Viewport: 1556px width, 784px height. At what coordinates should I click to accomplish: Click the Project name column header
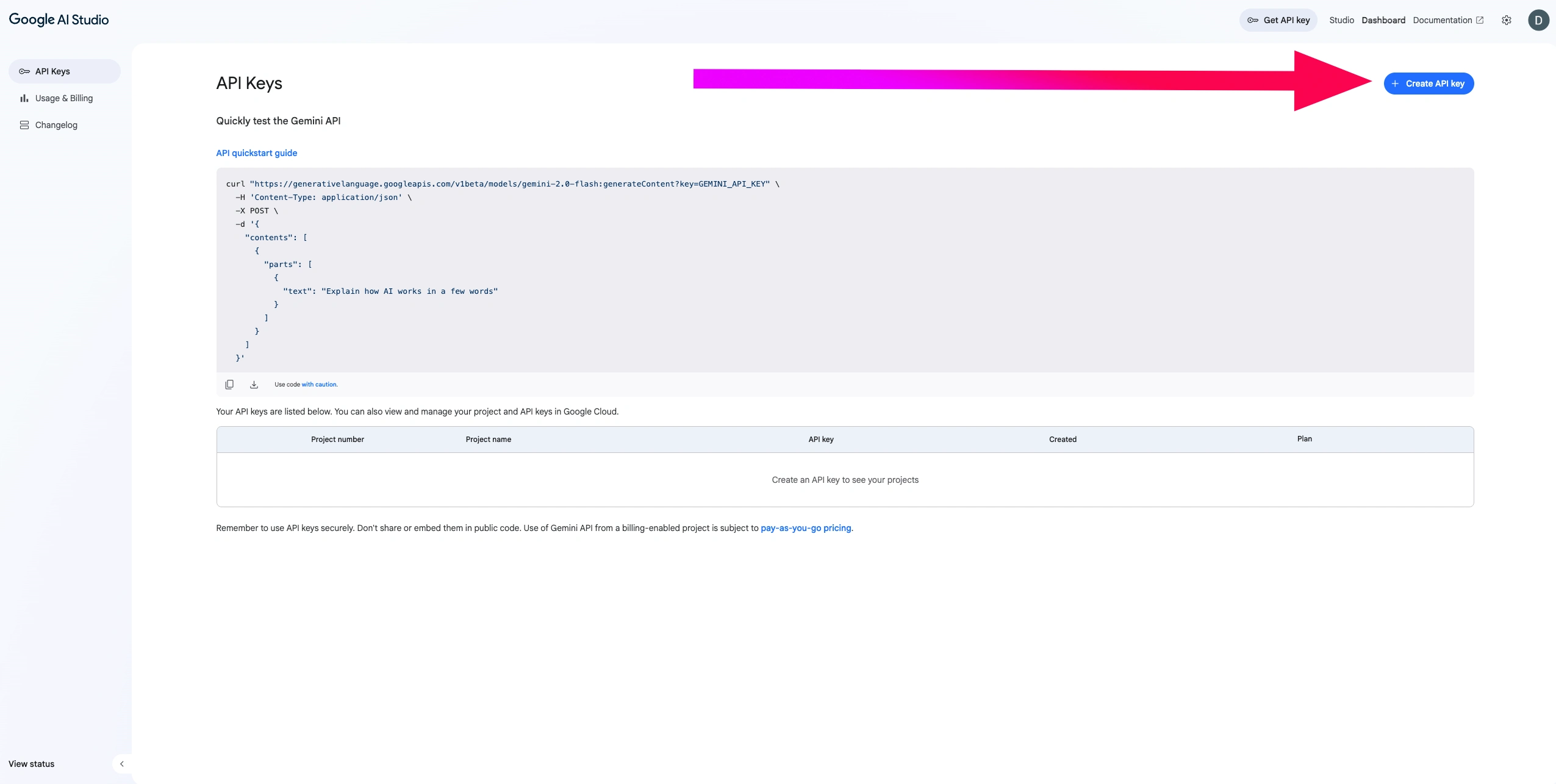(488, 440)
